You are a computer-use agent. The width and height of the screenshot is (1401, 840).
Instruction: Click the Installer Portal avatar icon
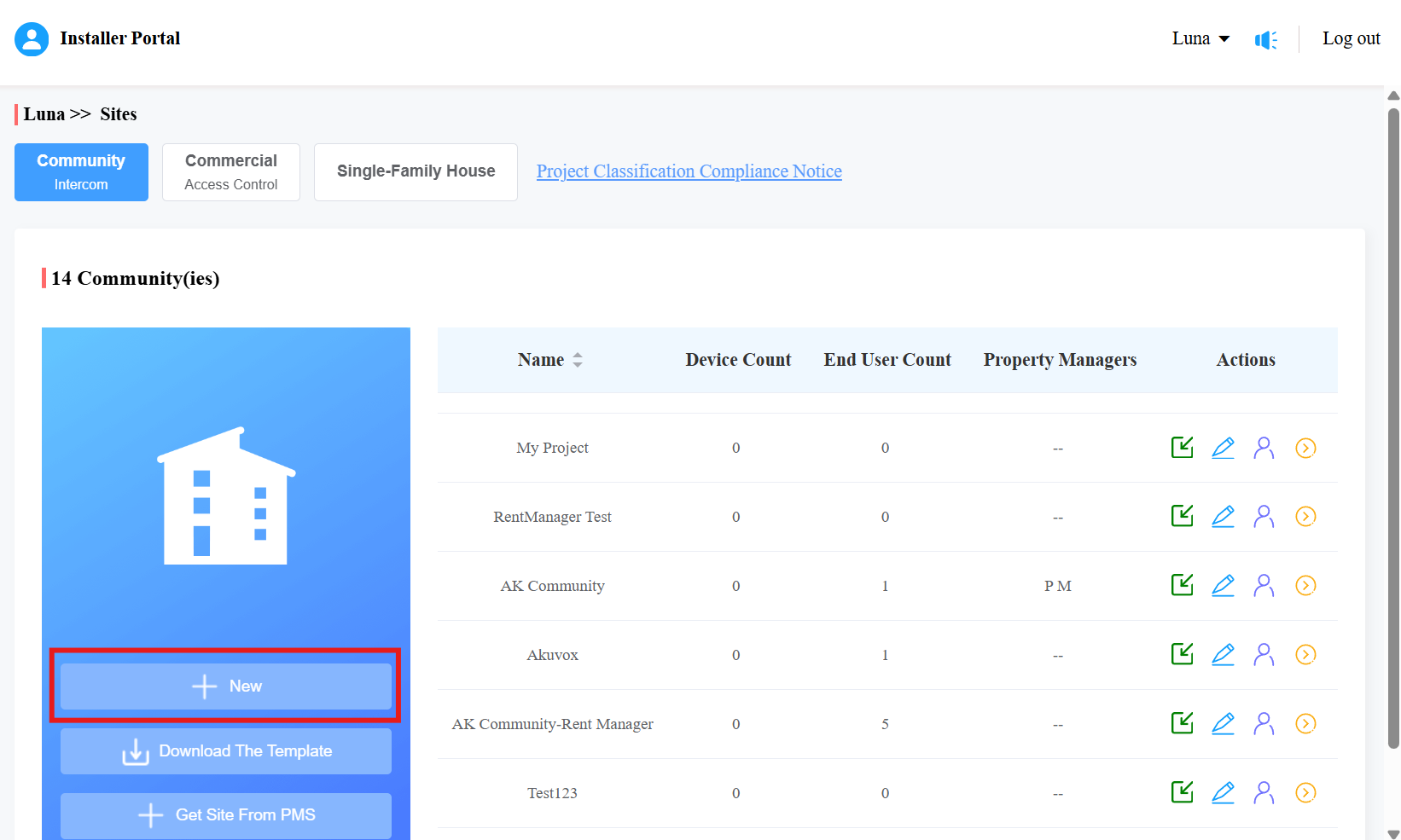coord(32,39)
